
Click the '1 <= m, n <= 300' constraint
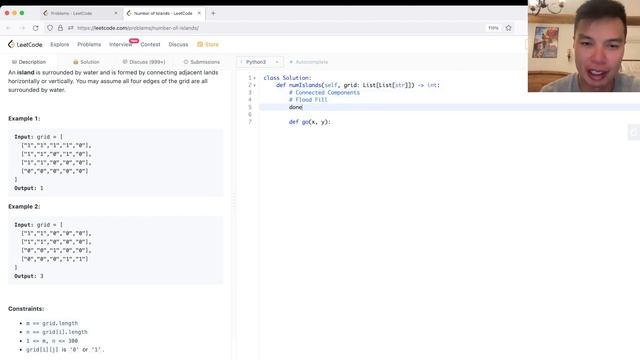pos(52,341)
